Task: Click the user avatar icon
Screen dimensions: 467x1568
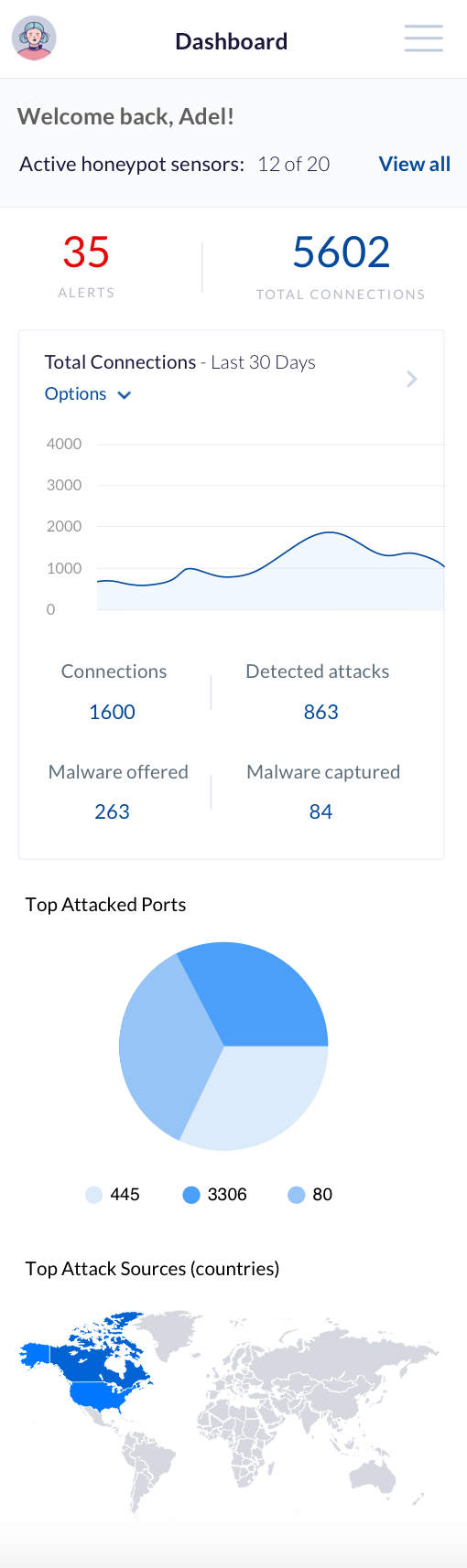Action: click(34, 39)
